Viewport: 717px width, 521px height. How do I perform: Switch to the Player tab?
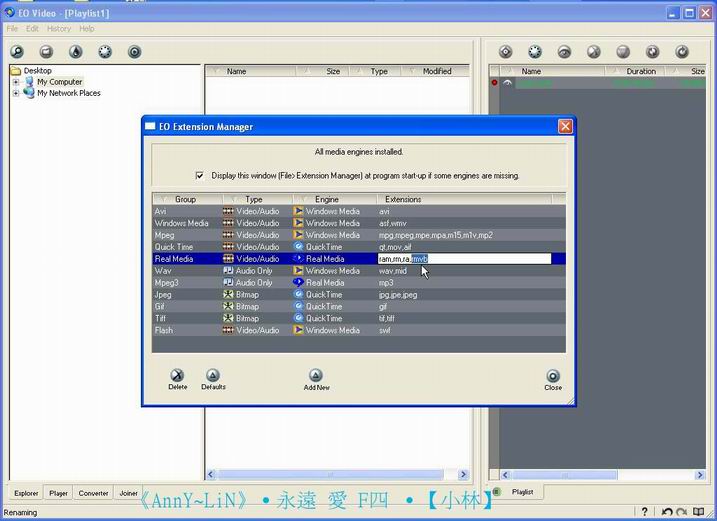(x=58, y=493)
